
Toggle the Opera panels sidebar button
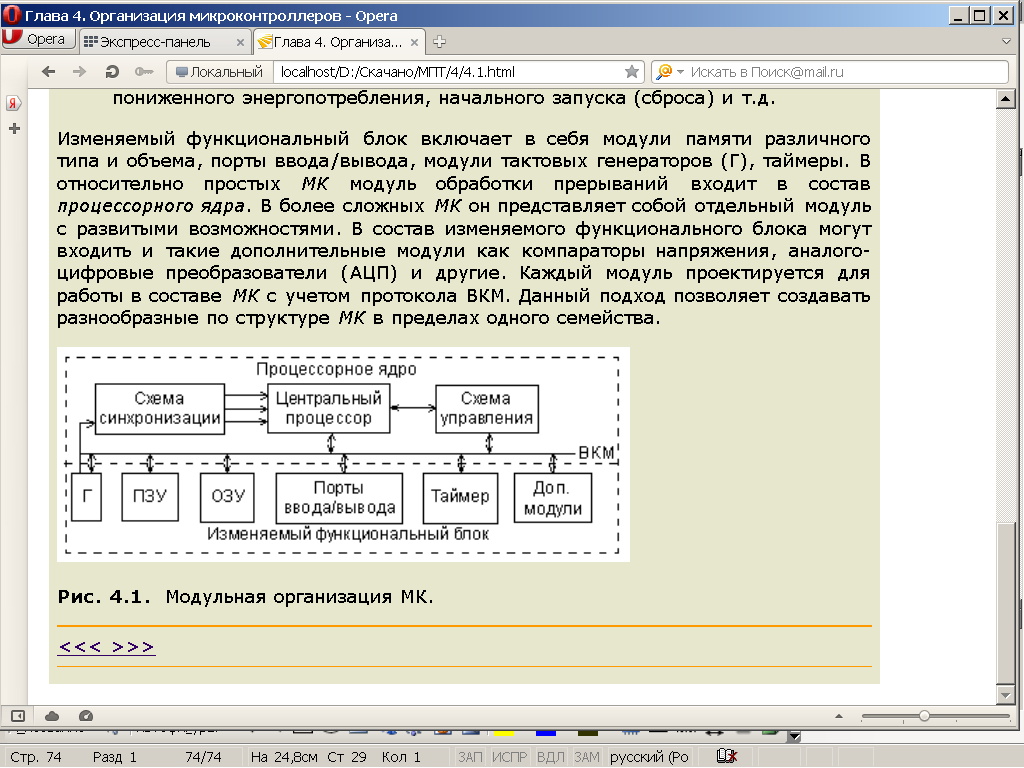pos(18,716)
